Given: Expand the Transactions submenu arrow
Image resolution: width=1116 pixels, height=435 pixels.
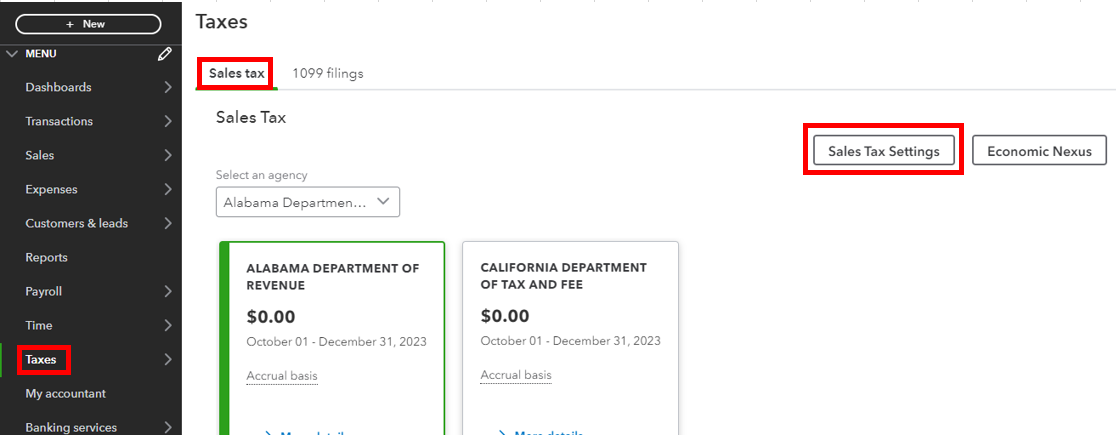Looking at the screenshot, I should click(167, 122).
